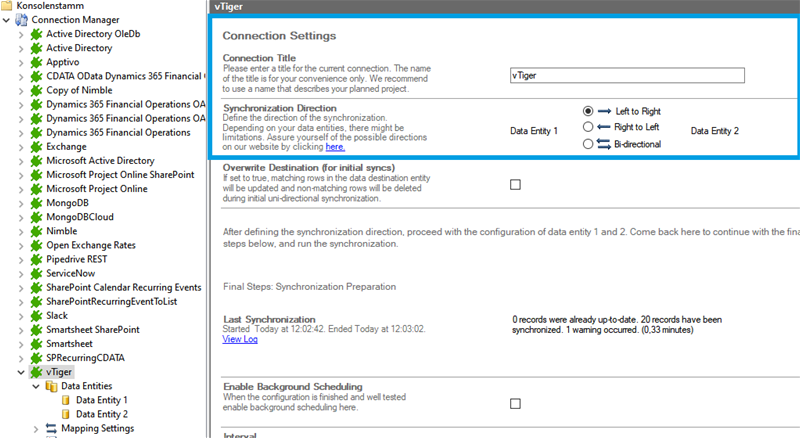This screenshot has width=800, height=438.
Task: Select Right to Left synchronization
Action: [x=588, y=127]
